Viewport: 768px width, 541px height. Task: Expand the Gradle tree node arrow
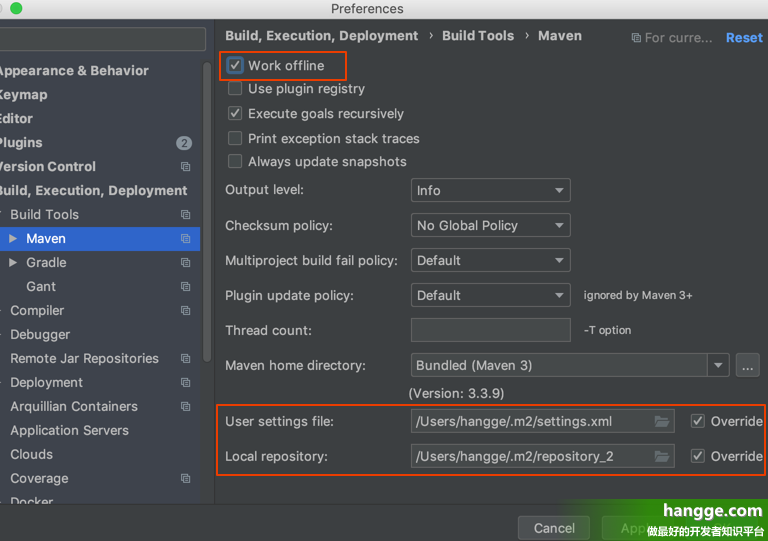[13, 262]
